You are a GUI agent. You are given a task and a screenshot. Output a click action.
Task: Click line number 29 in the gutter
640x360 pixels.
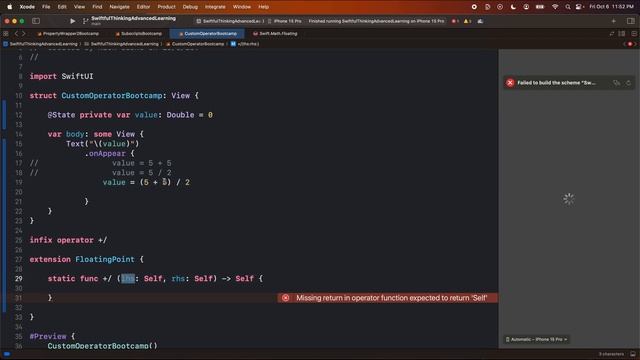pos(19,279)
